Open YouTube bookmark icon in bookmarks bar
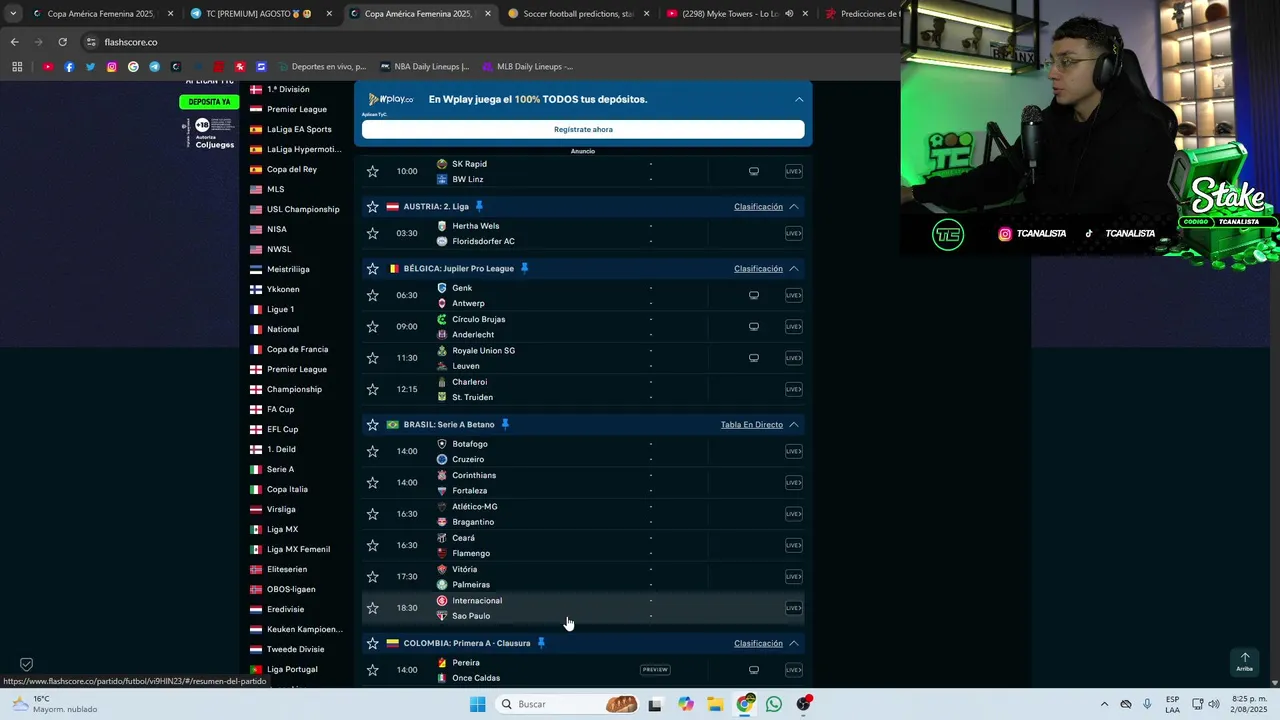This screenshot has width=1280, height=720. [x=48, y=67]
